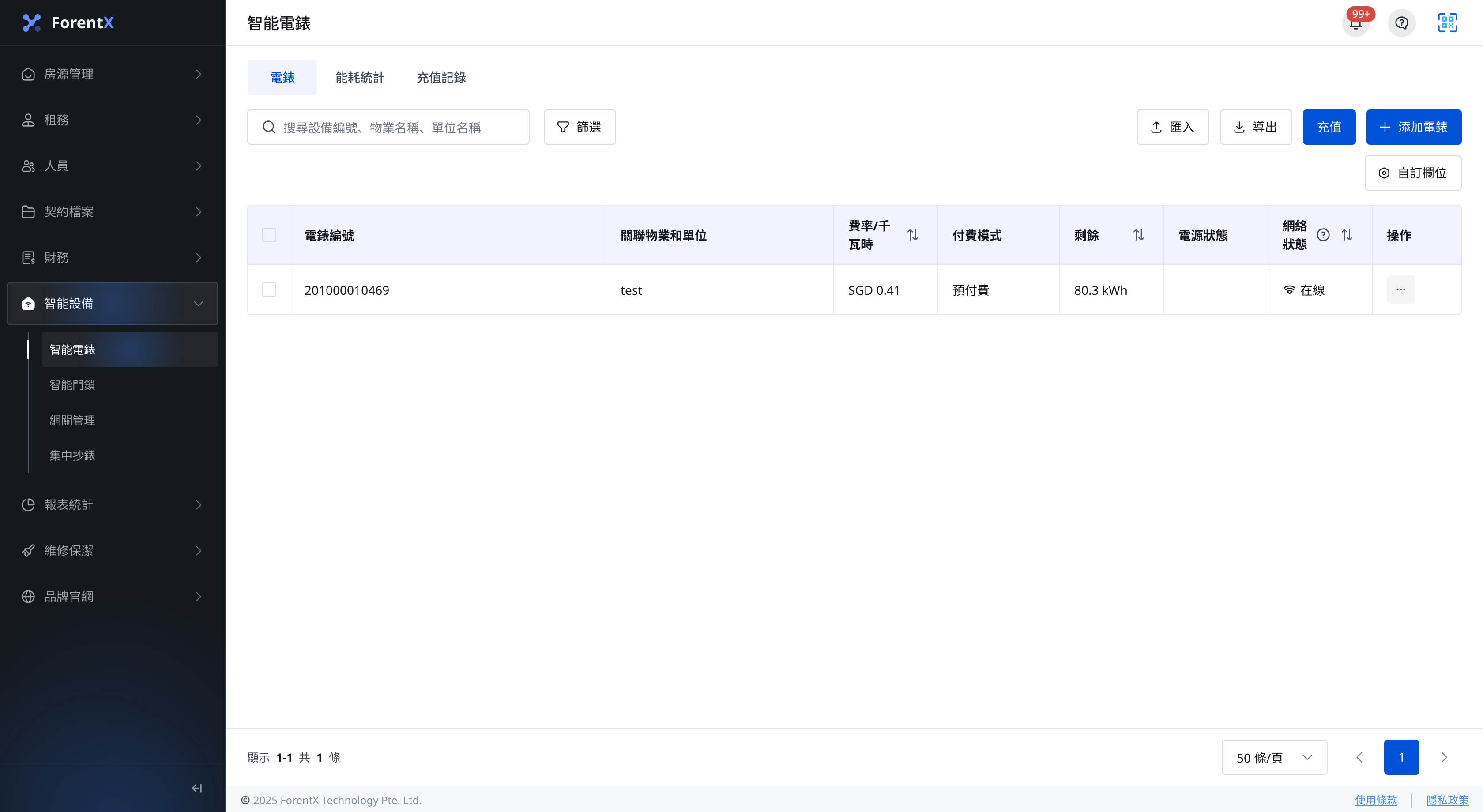This screenshot has height=812, width=1483.
Task: Expand 品牌官網 menu
Action: click(112, 596)
